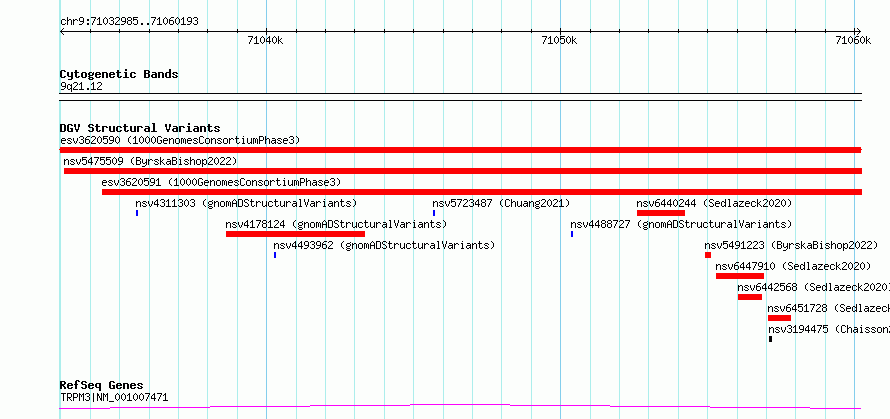Click the black cytogenetic band bar
Image resolution: width=890 pixels, height=419 pixels.
tap(460, 97)
